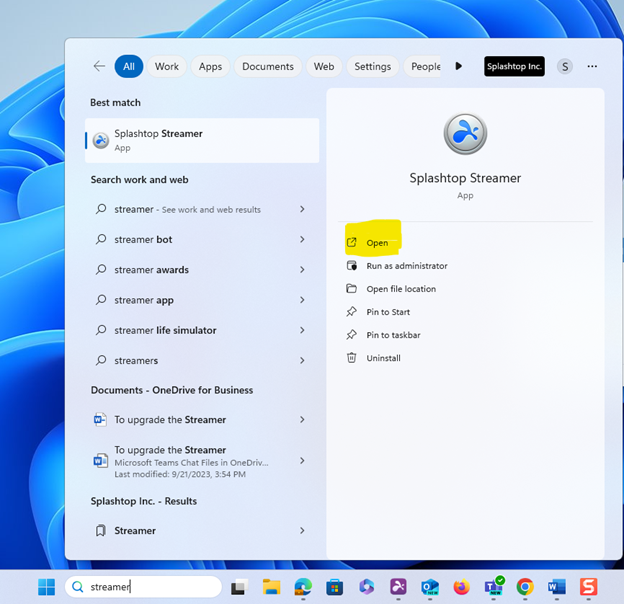The image size is (624, 604).
Task: Launch File Explorer from the taskbar
Action: pos(271,587)
